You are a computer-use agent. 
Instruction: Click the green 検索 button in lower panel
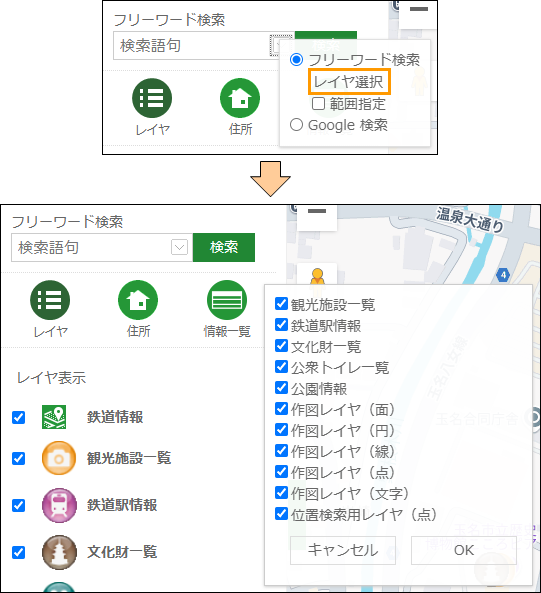[224, 247]
